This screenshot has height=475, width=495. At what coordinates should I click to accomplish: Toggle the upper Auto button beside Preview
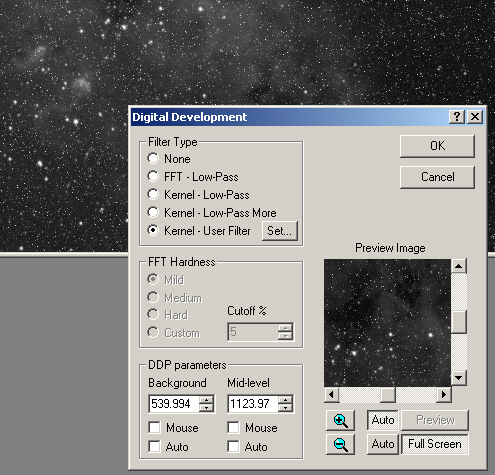pyautogui.click(x=383, y=420)
